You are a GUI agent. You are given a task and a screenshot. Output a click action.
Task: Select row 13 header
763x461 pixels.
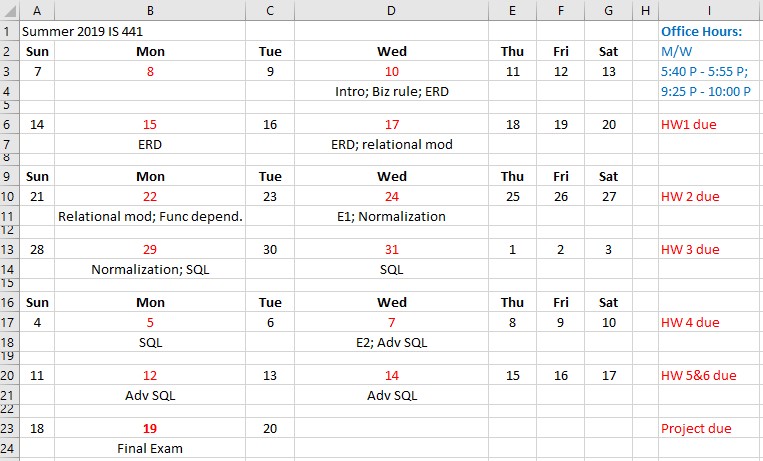(x=9, y=249)
